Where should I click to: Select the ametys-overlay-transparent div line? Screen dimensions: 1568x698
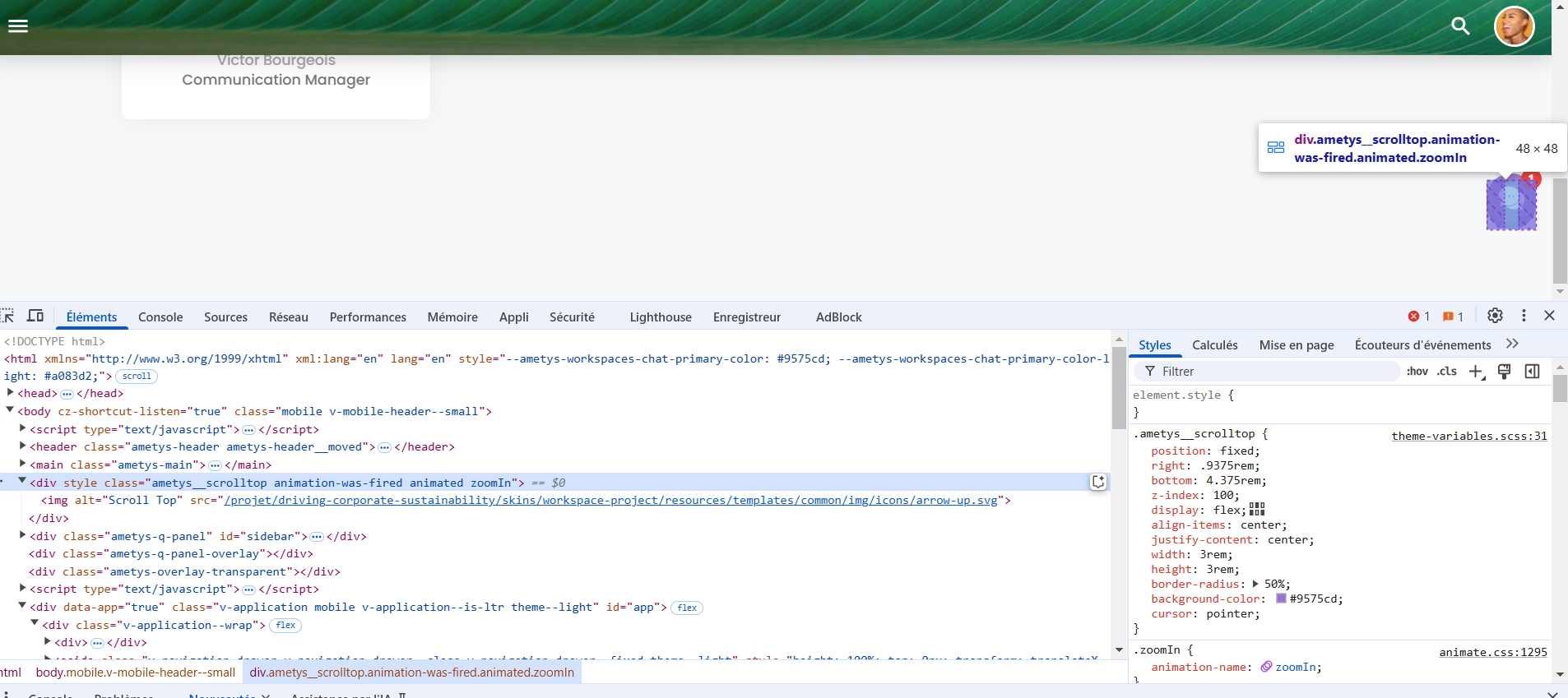coord(184,571)
